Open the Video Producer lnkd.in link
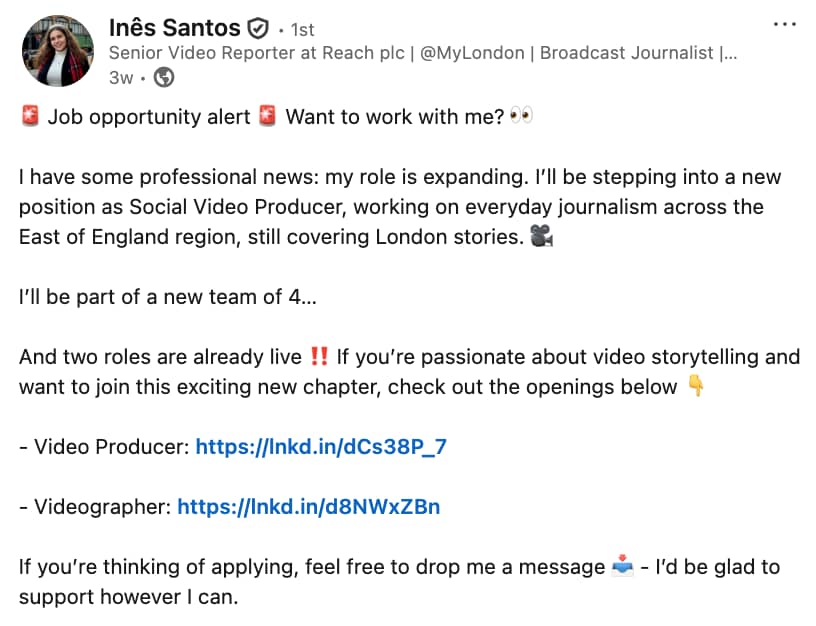The width and height of the screenshot is (816, 626). tap(320, 447)
